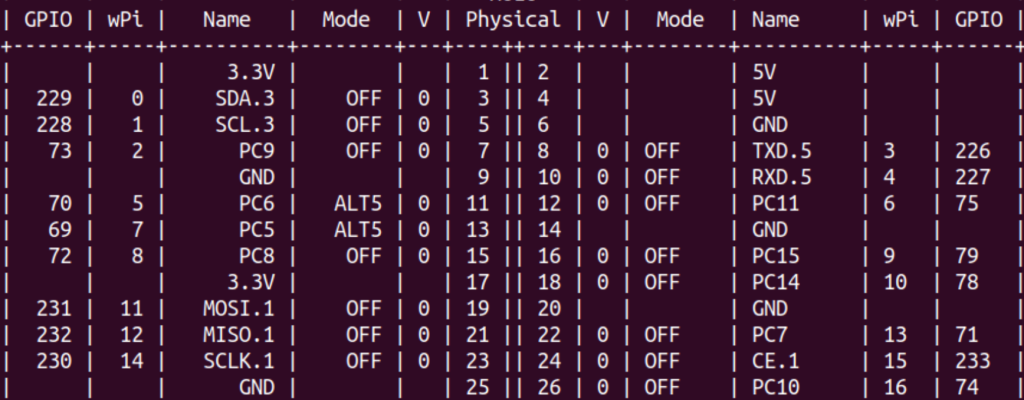
Task: Select GPIO number 229
Action: point(54,99)
